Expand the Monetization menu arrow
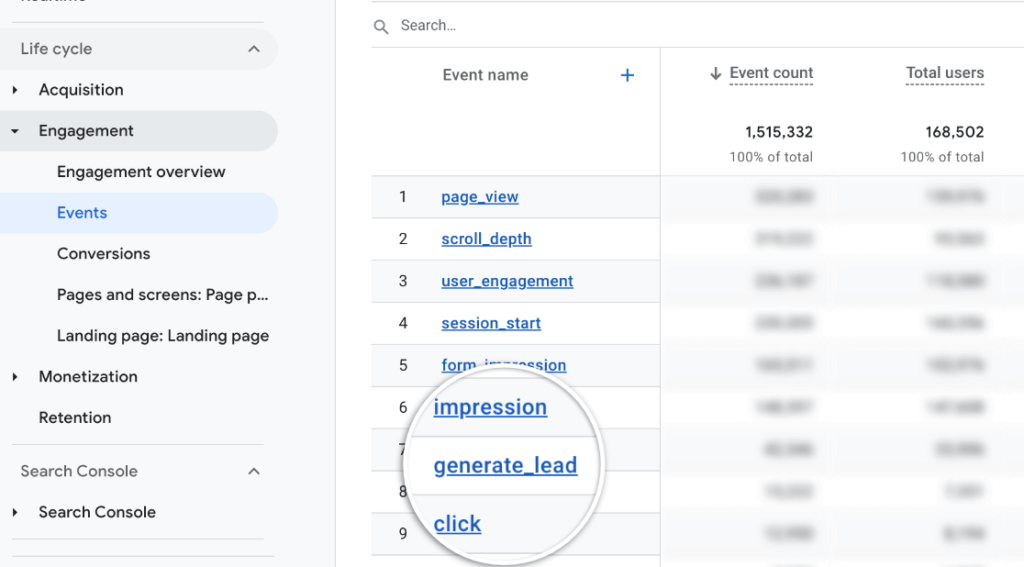The width and height of the screenshot is (1024, 567). pyautogui.click(x=15, y=377)
